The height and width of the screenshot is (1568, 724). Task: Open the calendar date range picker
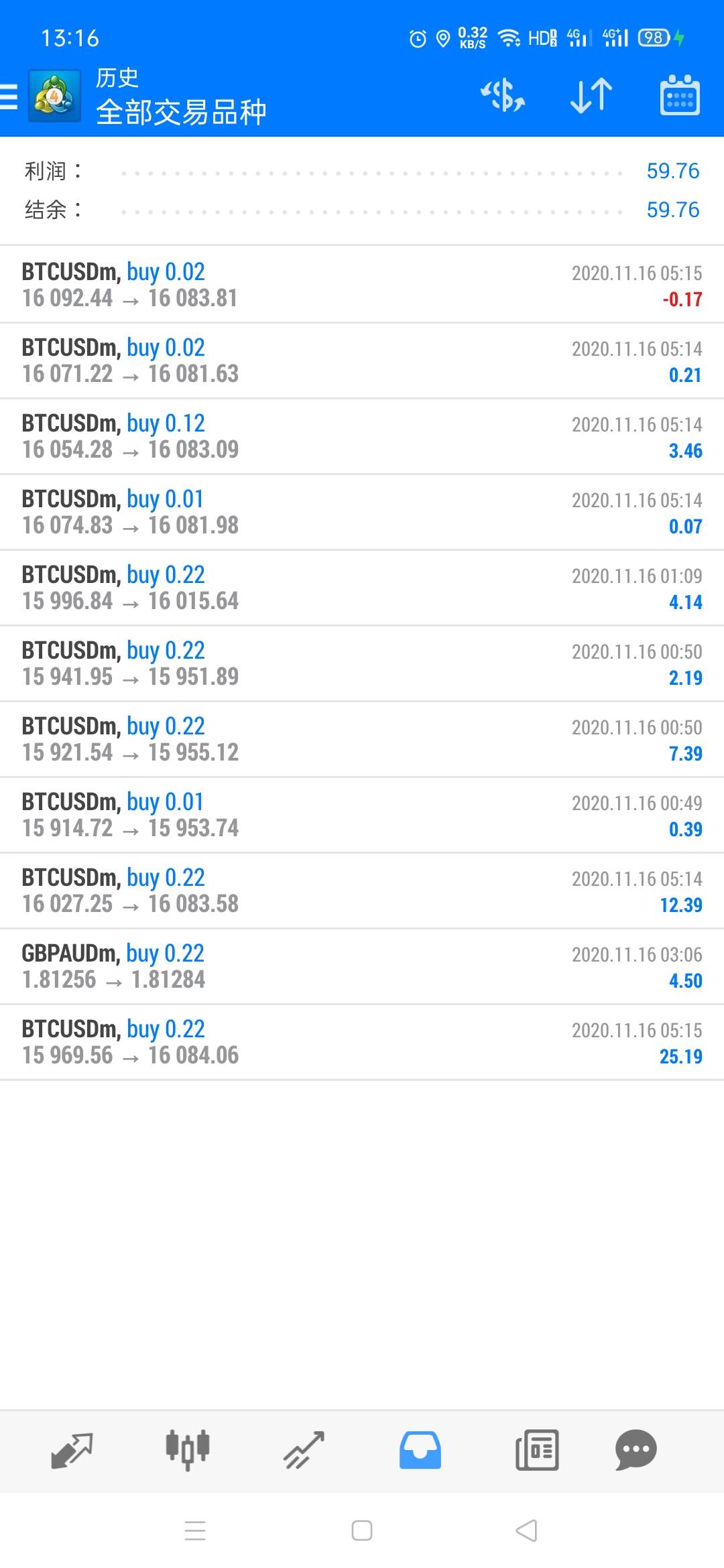(x=680, y=95)
